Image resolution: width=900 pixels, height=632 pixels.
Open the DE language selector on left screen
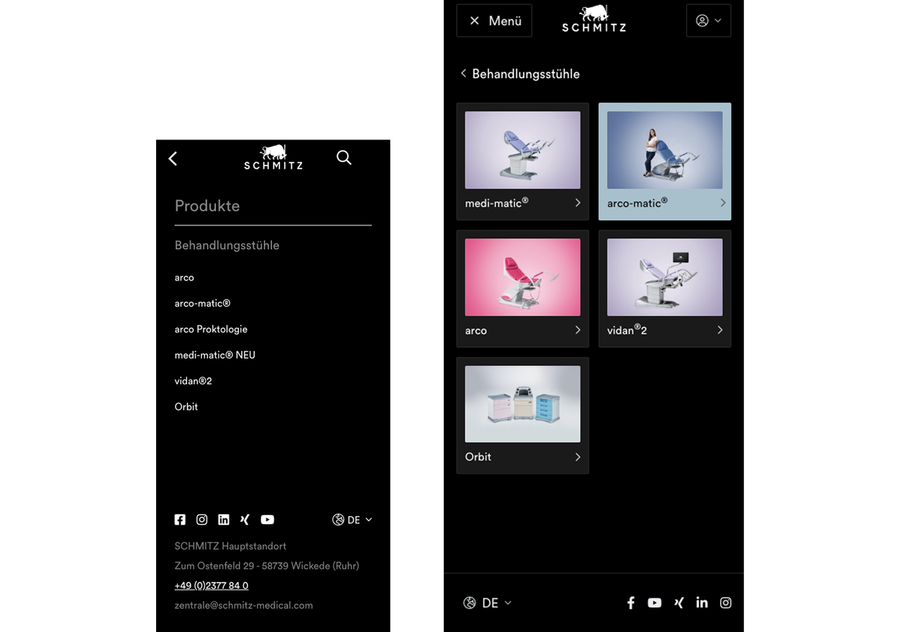pyautogui.click(x=352, y=519)
